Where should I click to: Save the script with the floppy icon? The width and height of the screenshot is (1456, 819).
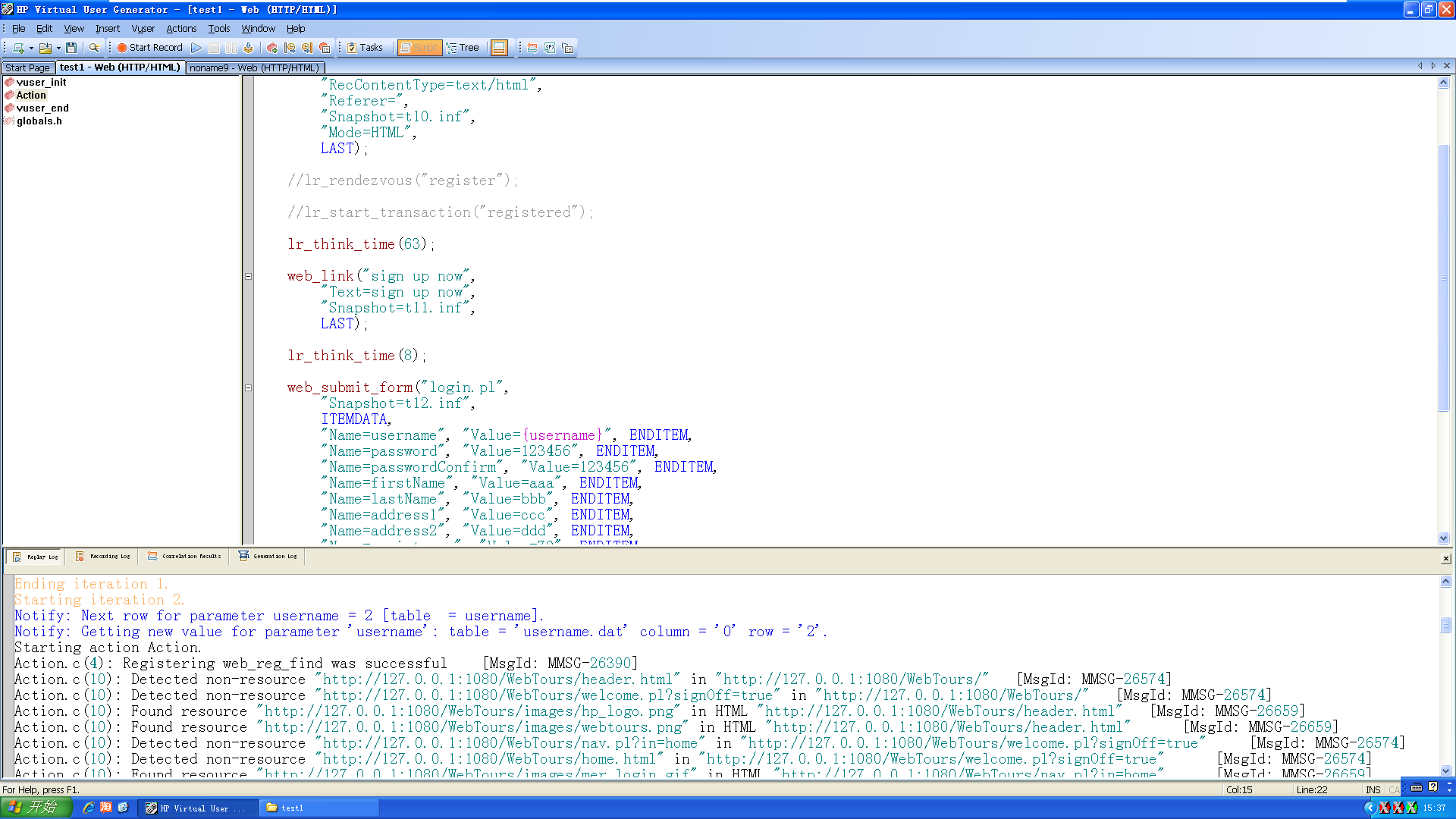tap(71, 48)
